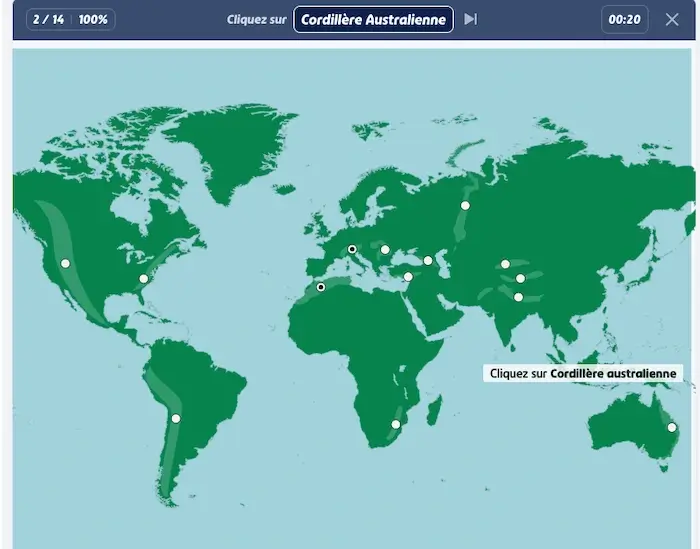Select the Caucasus dot between the seas
This screenshot has height=549, width=700.
coord(428,261)
